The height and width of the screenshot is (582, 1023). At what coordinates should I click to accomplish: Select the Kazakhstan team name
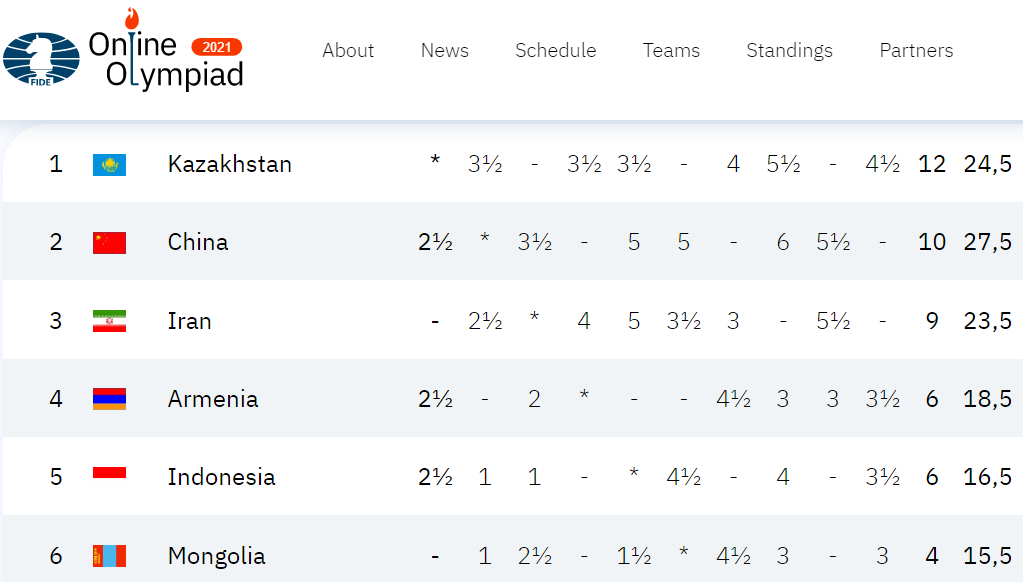(x=230, y=164)
